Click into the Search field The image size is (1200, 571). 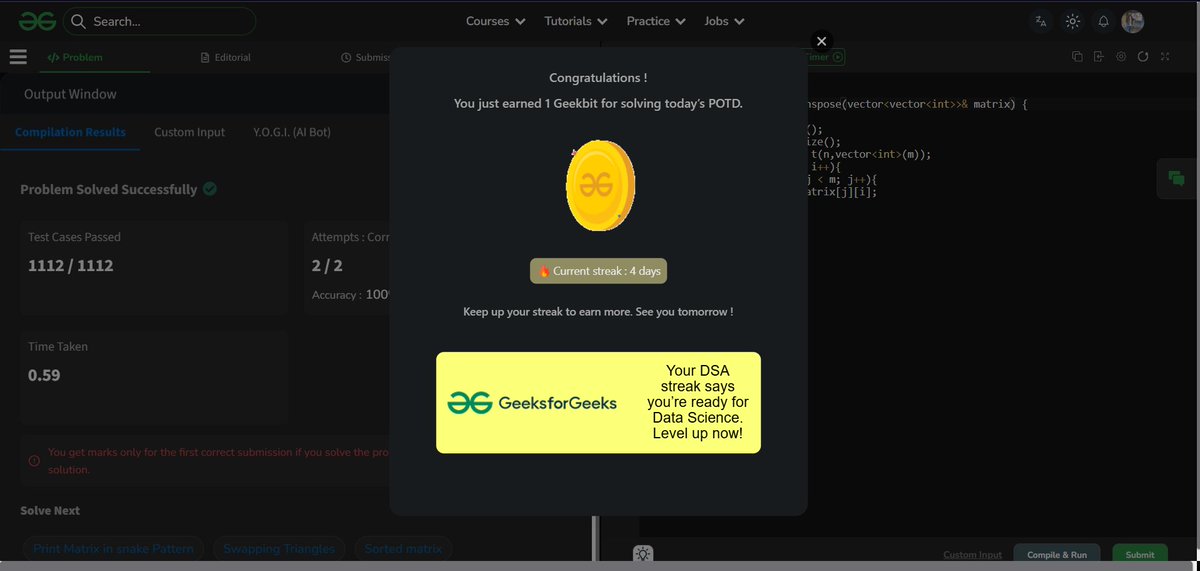coord(160,21)
